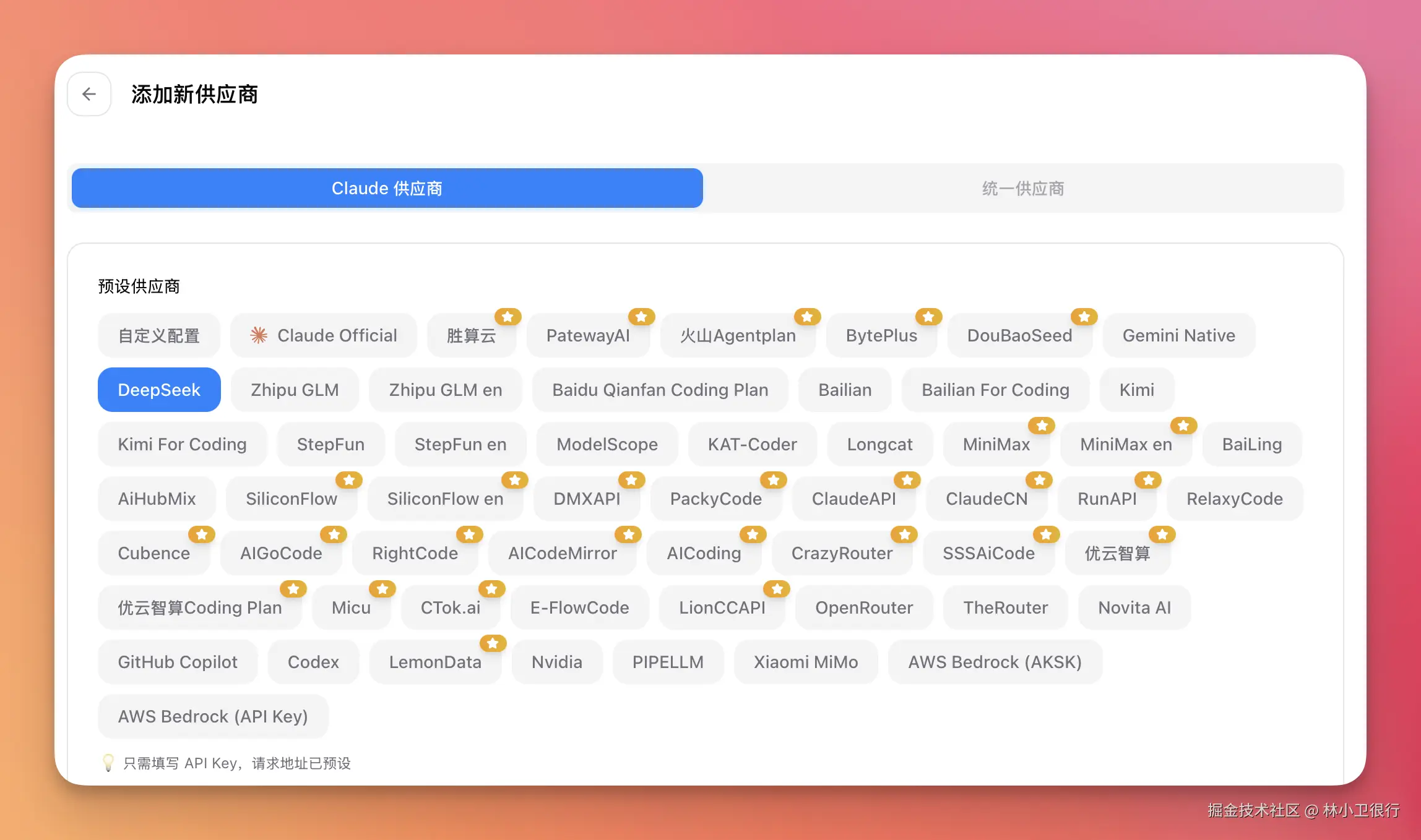The image size is (1421, 840).
Task: Click star badge on RunAPI
Action: tap(1149, 480)
